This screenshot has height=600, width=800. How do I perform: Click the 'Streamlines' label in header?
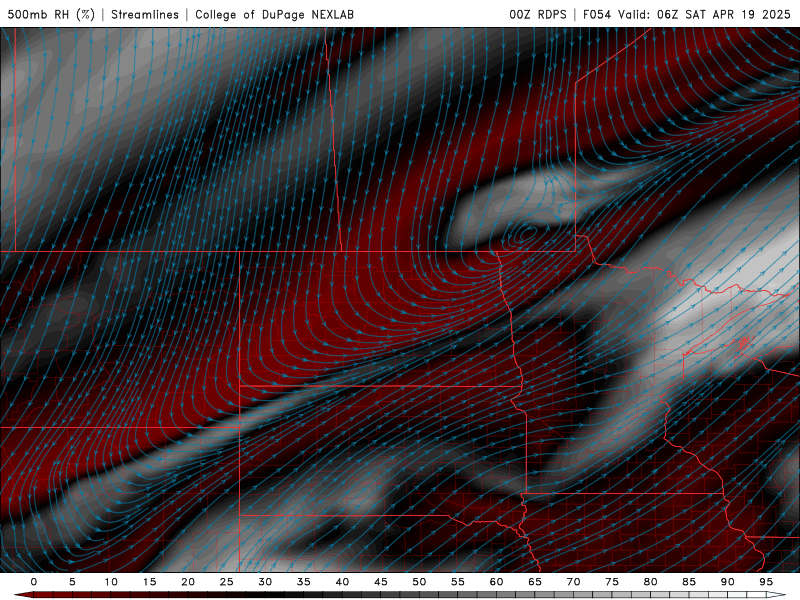pyautogui.click(x=145, y=14)
